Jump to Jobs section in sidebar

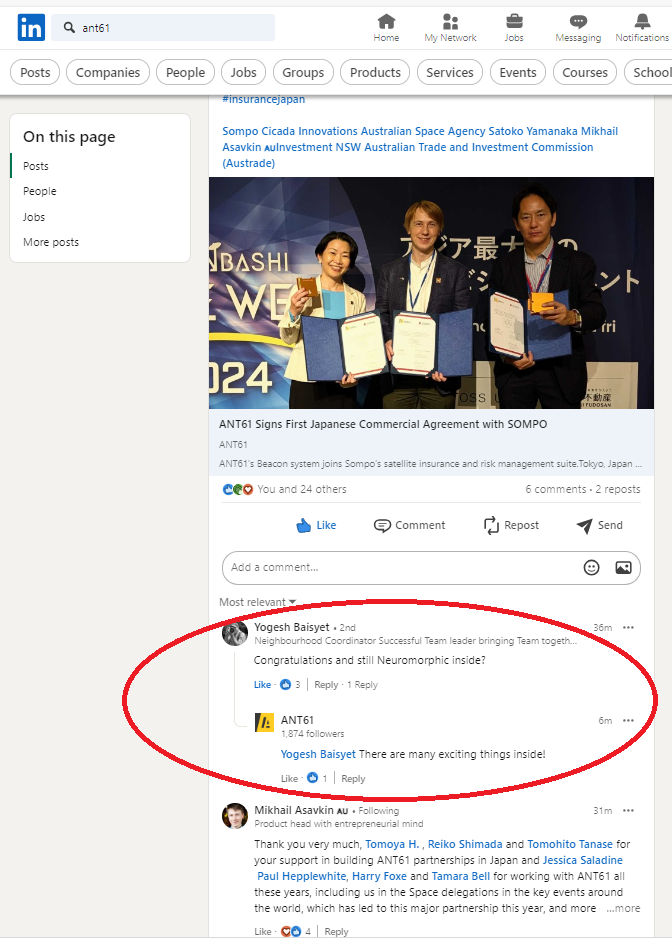pos(34,217)
